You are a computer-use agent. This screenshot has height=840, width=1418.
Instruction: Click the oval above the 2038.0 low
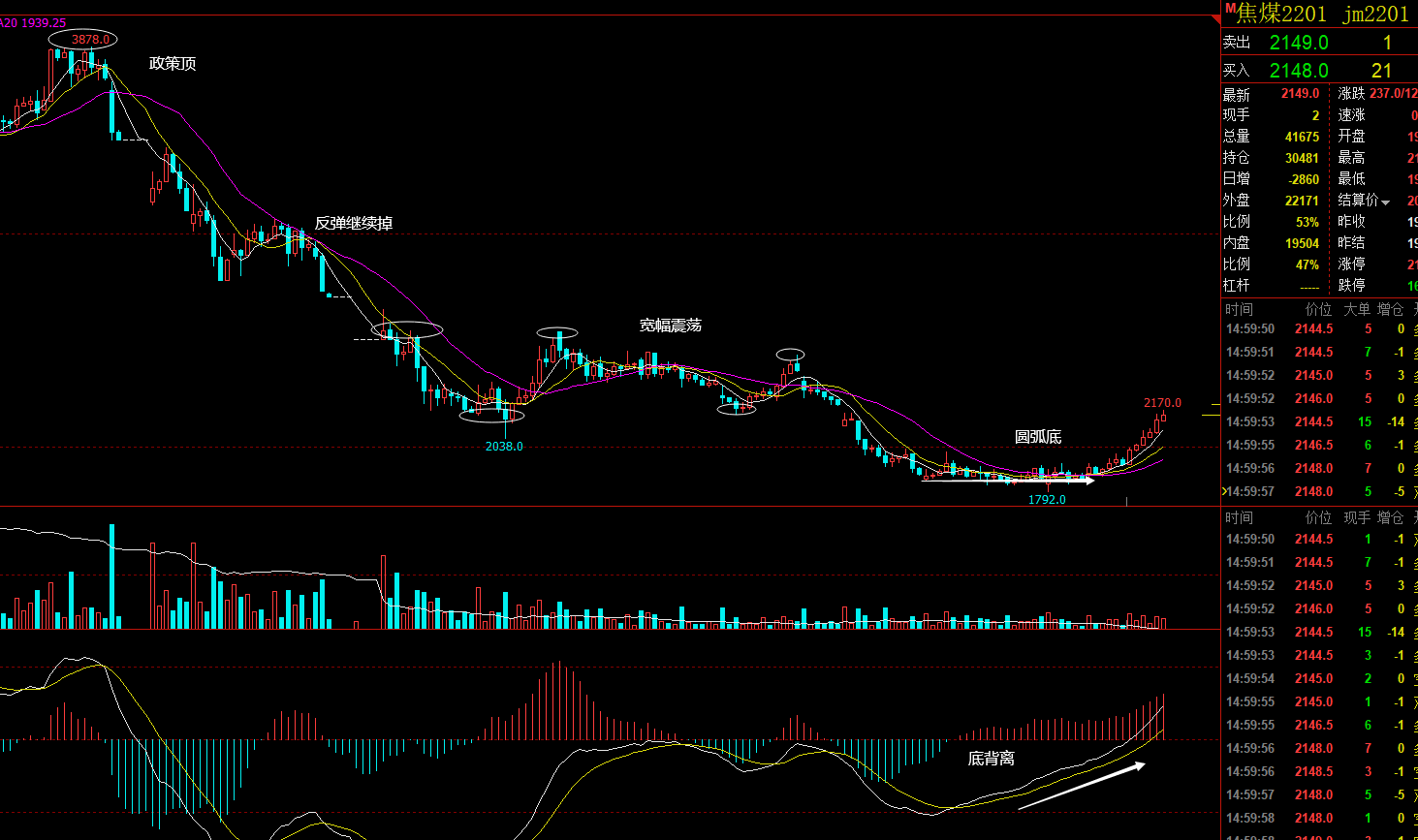point(491,416)
